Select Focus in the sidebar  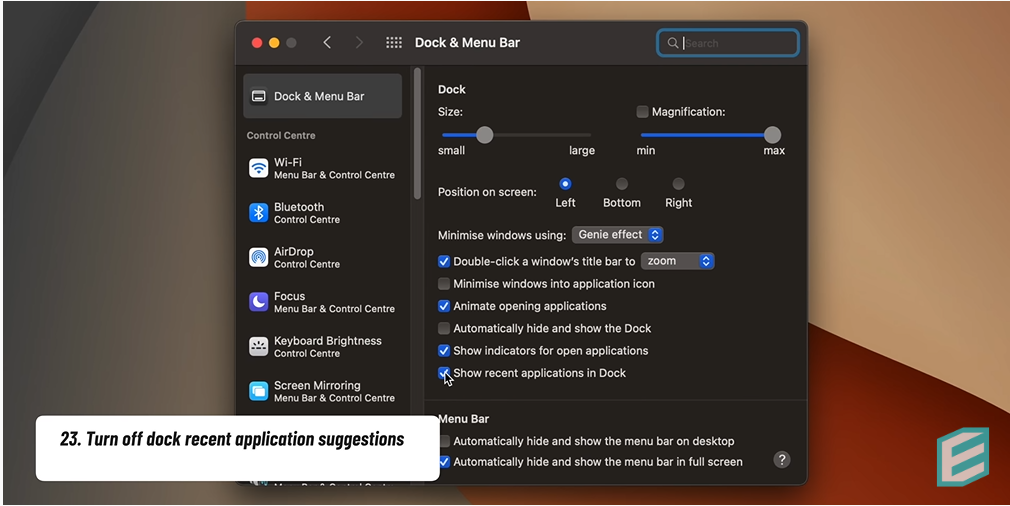coord(322,302)
